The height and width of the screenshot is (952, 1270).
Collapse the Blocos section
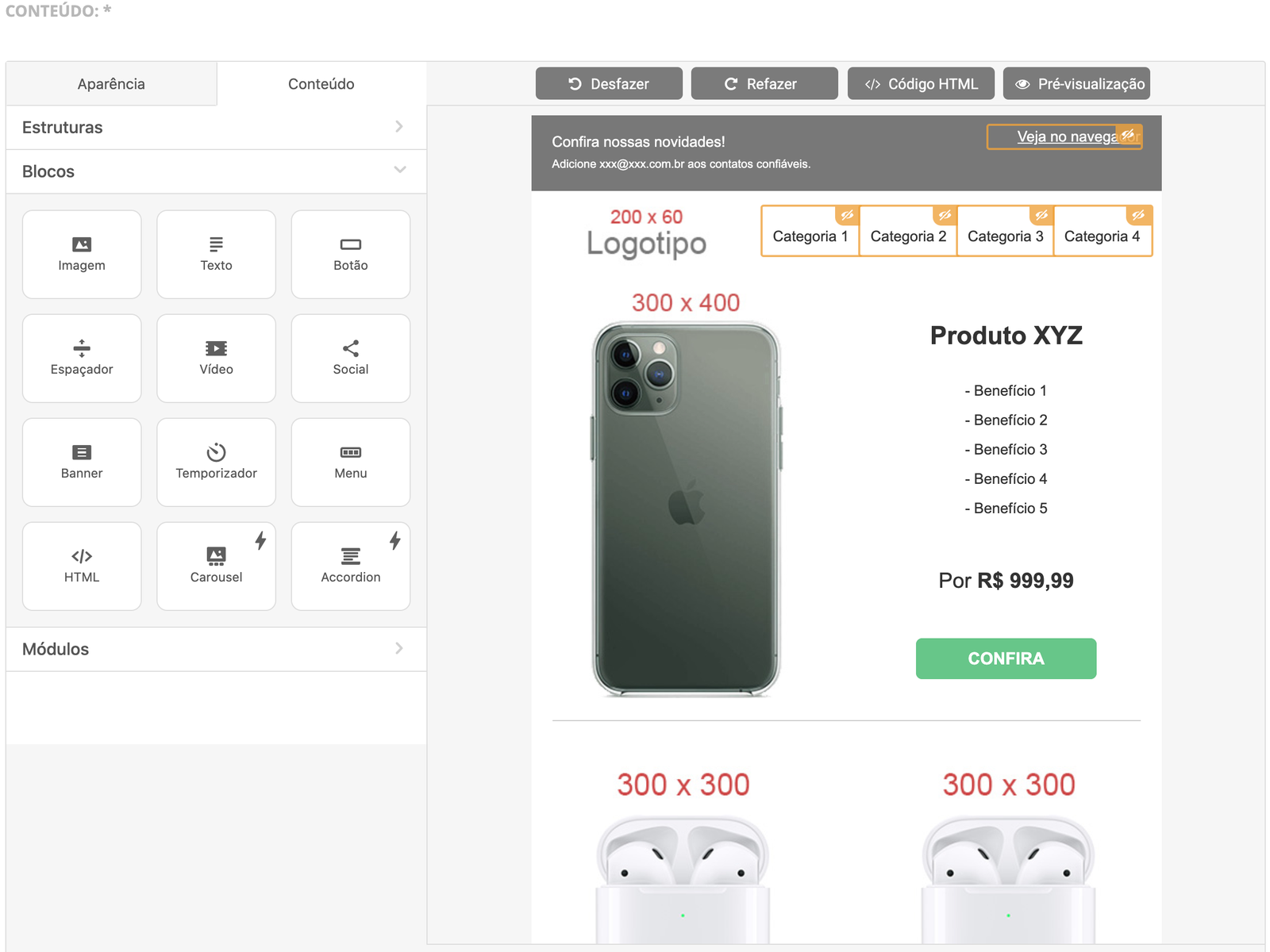click(x=216, y=171)
